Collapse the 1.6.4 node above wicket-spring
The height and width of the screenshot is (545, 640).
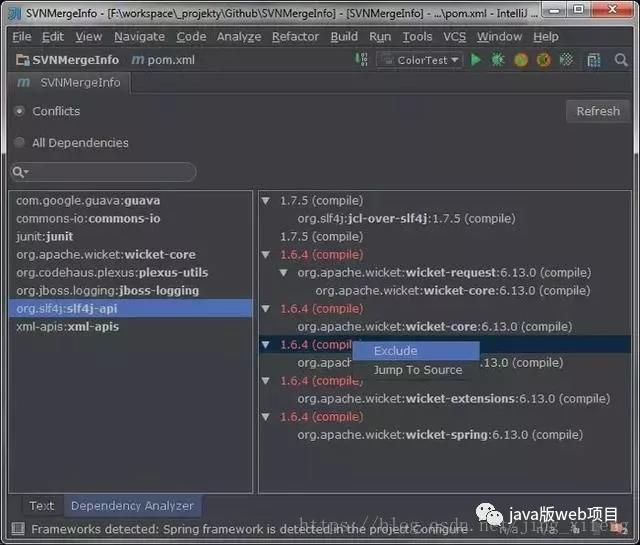click(x=266, y=417)
